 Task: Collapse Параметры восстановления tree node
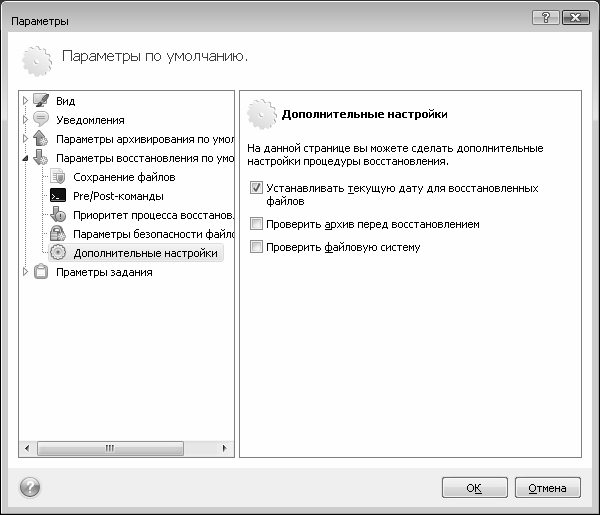tap(26, 158)
